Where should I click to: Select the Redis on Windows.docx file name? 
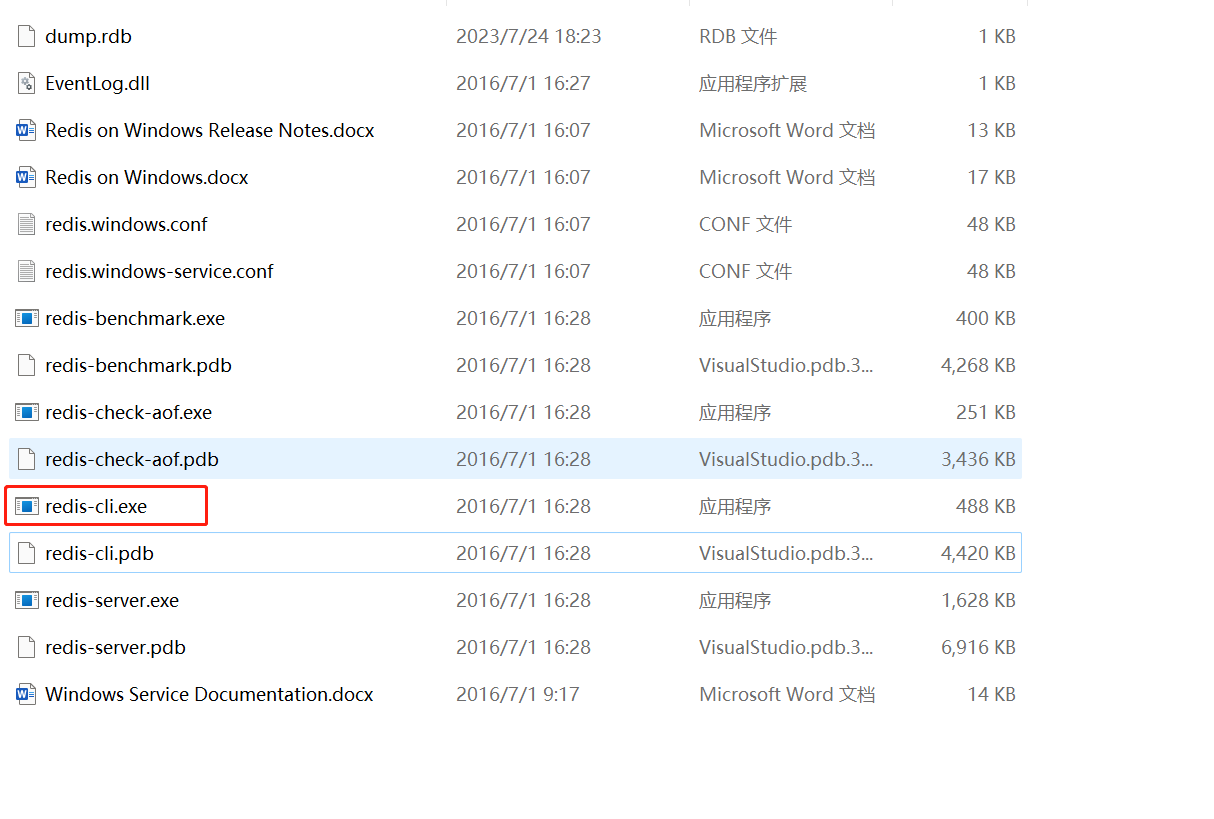click(x=146, y=177)
